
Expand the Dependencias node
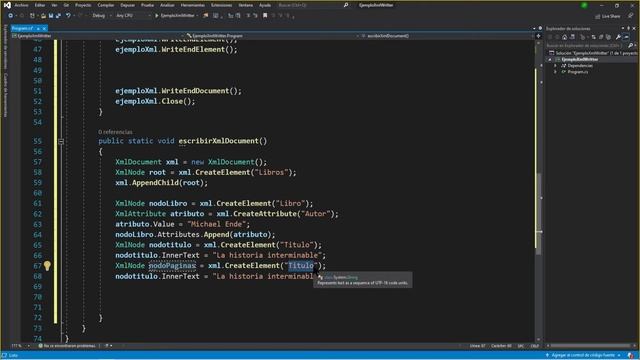pos(555,66)
